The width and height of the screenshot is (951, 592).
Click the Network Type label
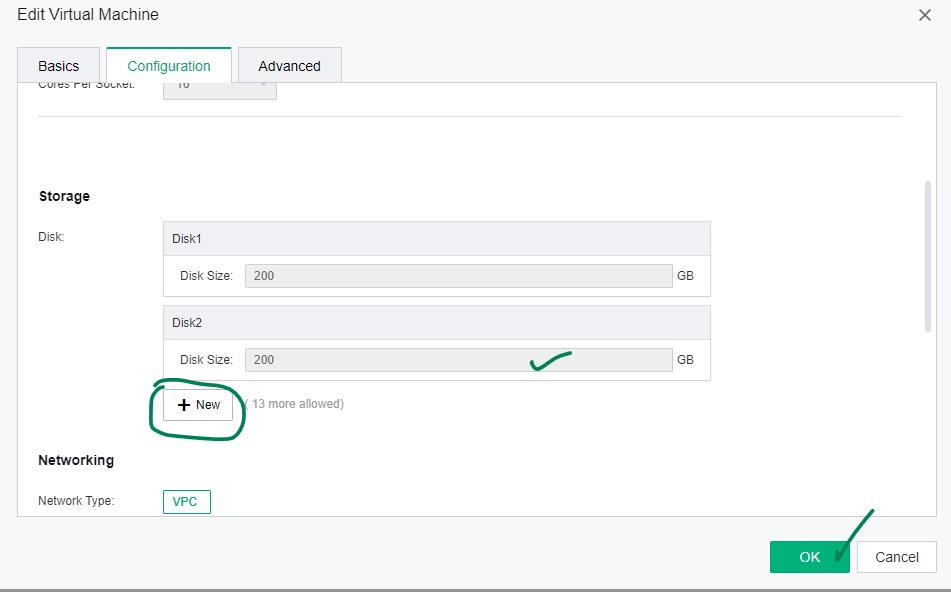(76, 501)
